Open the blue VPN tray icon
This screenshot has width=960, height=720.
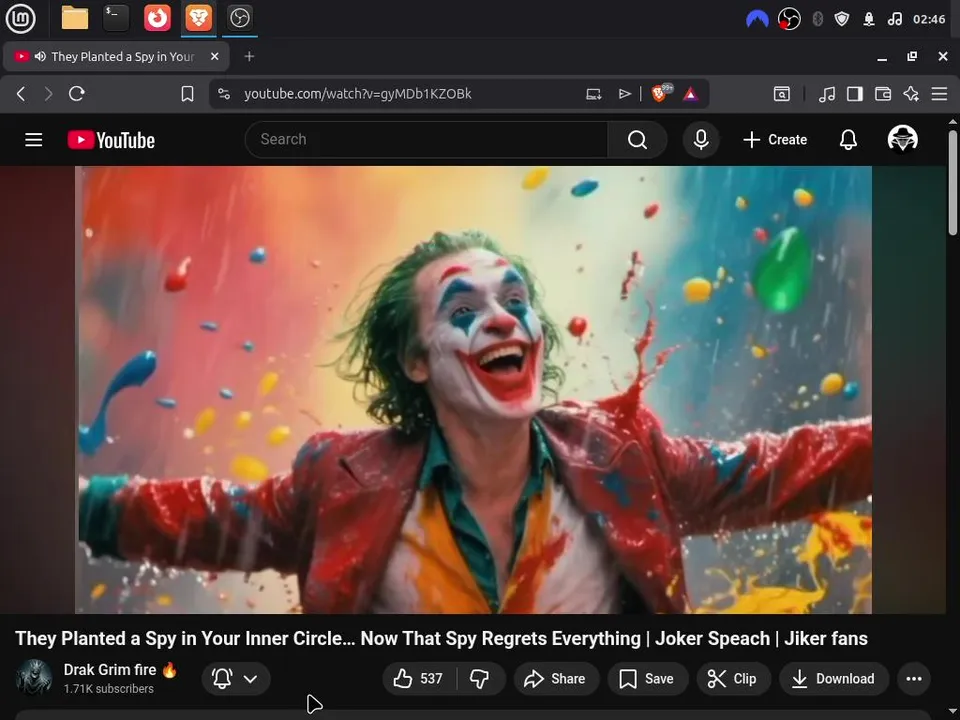[757, 20]
